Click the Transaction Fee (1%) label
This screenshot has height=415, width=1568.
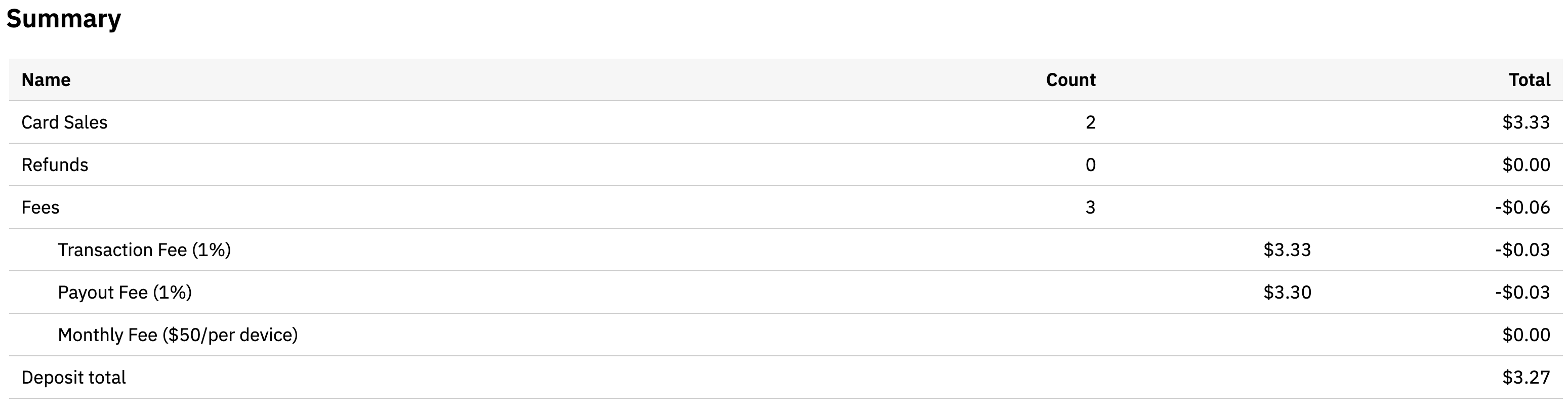[x=144, y=250]
